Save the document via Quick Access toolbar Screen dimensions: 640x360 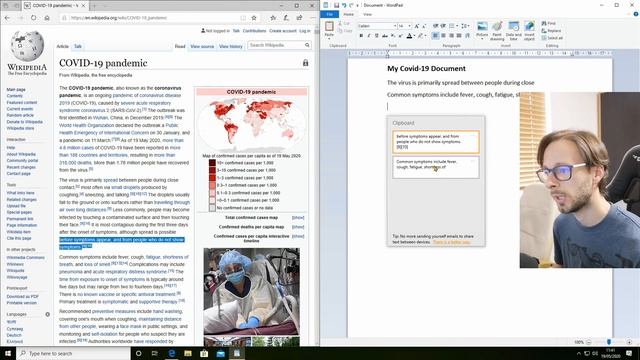[x=336, y=5]
